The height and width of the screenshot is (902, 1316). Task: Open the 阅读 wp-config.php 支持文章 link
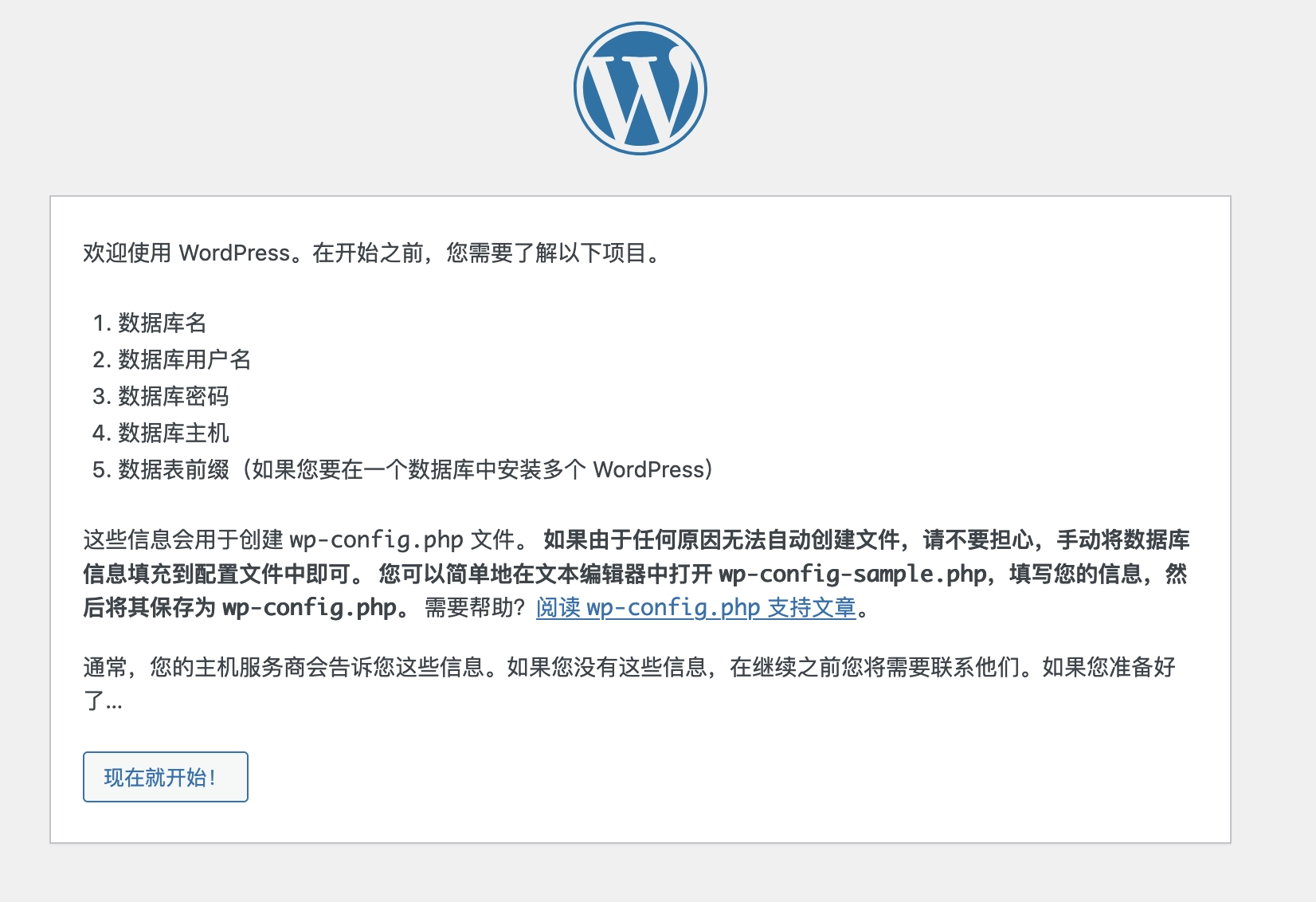[x=695, y=608]
